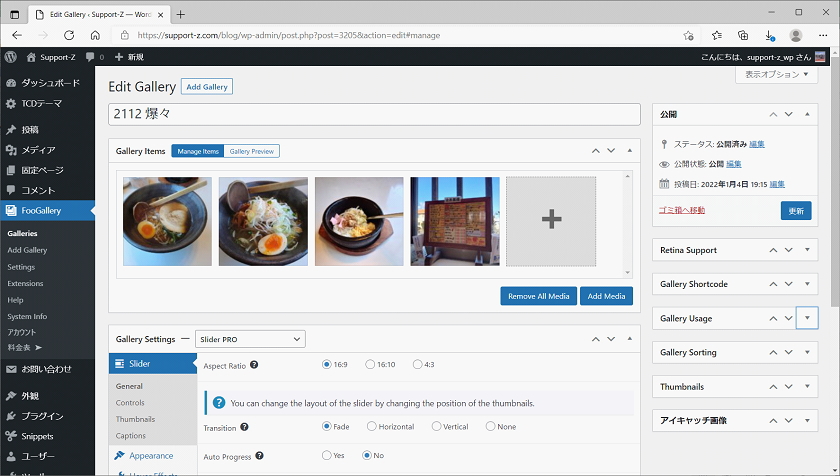Open the Slider PRO template dropdown
840x476 pixels.
click(x=250, y=339)
